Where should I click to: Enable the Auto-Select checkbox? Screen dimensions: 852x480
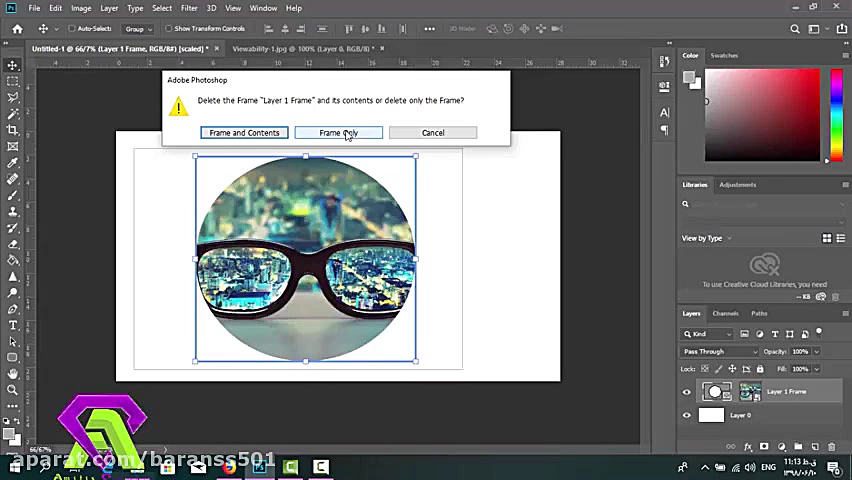pyautogui.click(x=72, y=29)
